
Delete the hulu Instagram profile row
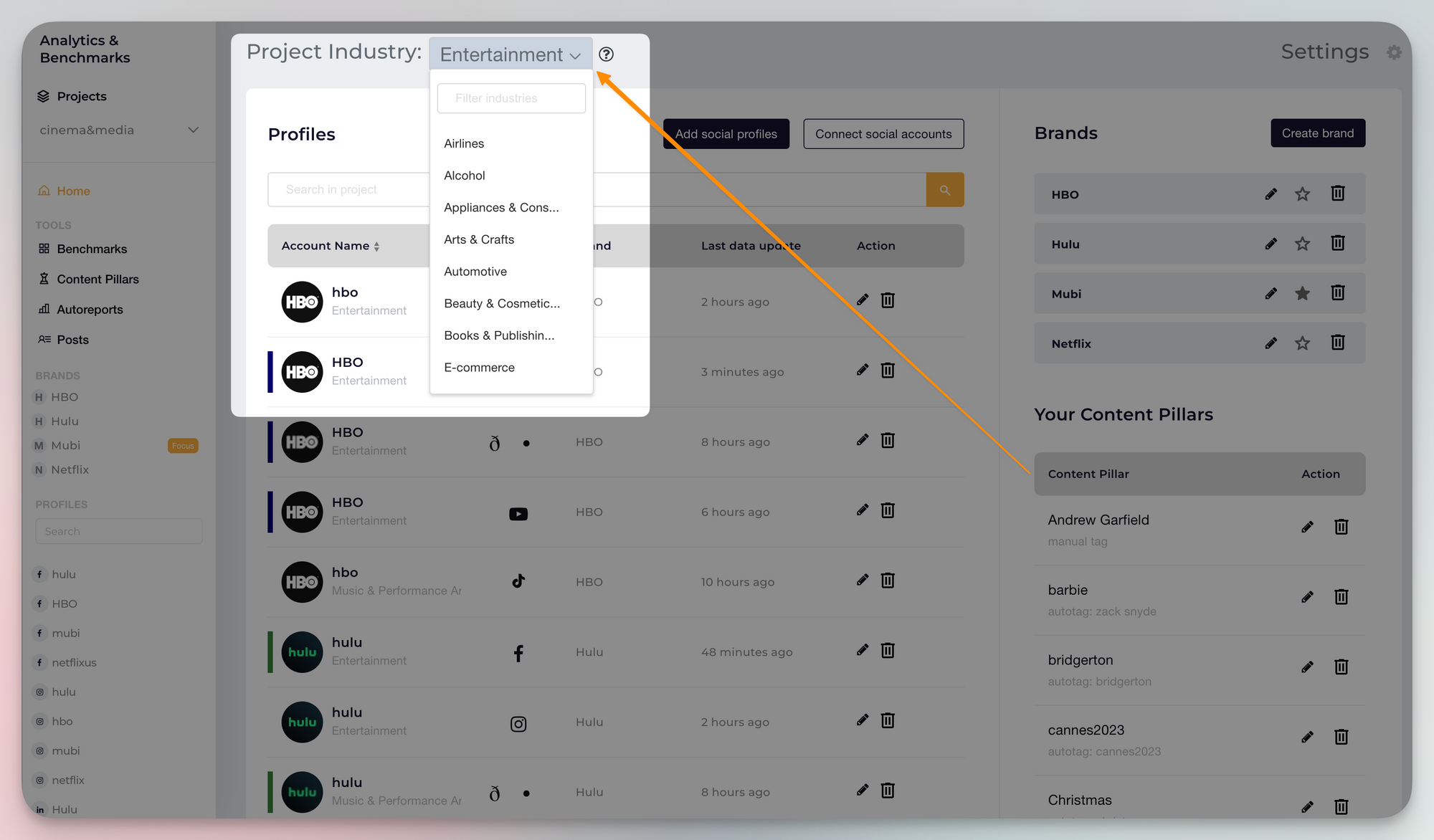[x=888, y=721]
